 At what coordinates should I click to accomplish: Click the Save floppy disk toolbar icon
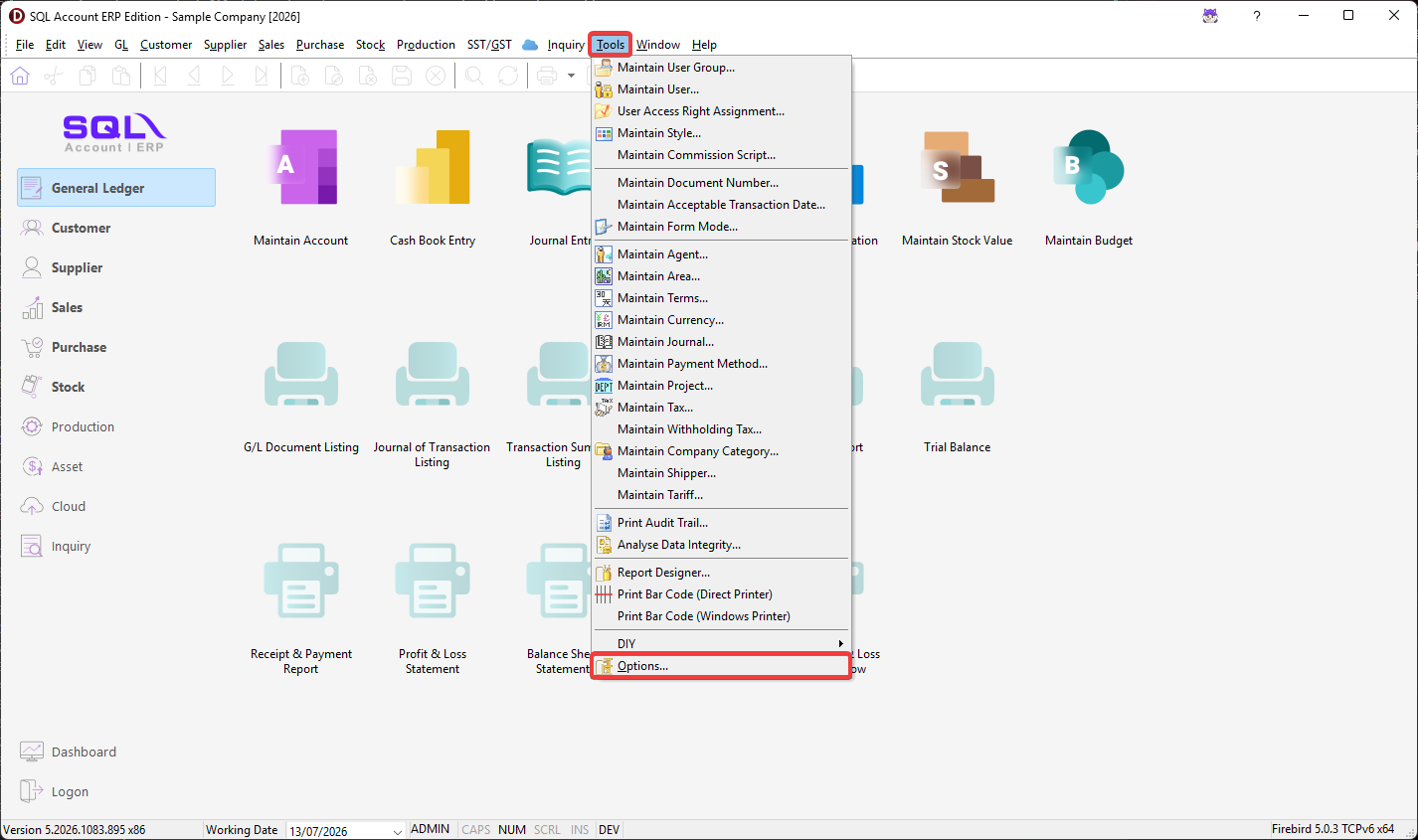click(x=402, y=76)
